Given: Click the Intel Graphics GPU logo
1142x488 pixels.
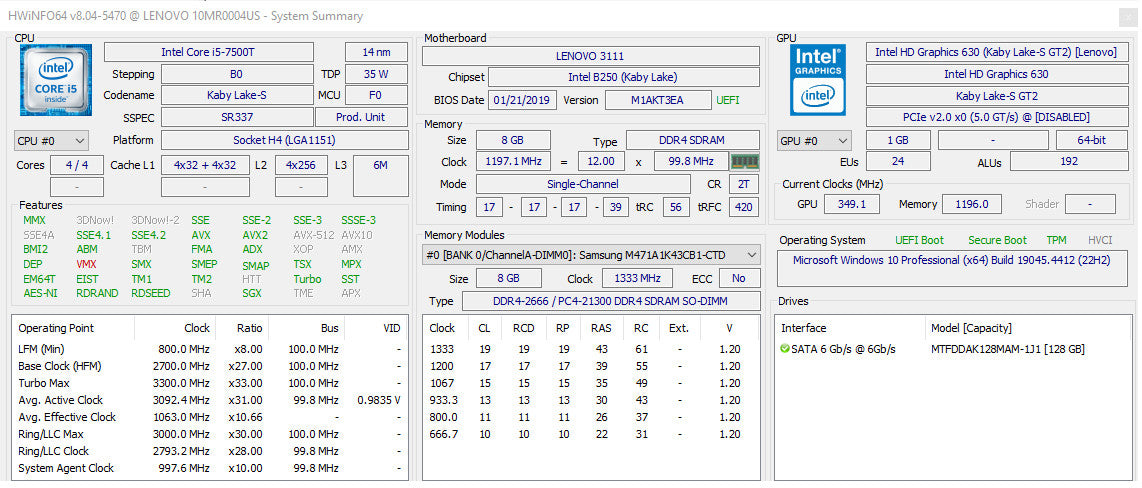Looking at the screenshot, I should [x=818, y=79].
